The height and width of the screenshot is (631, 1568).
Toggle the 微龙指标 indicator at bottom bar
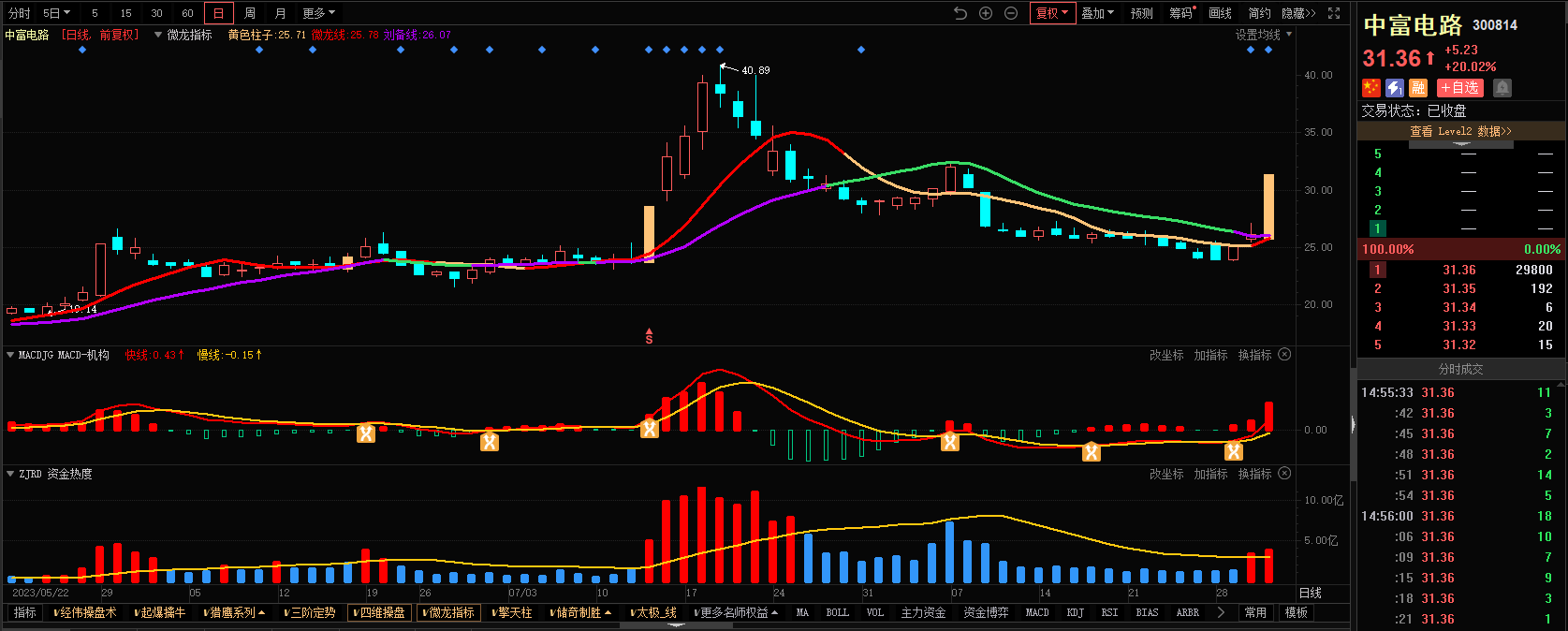point(448,613)
